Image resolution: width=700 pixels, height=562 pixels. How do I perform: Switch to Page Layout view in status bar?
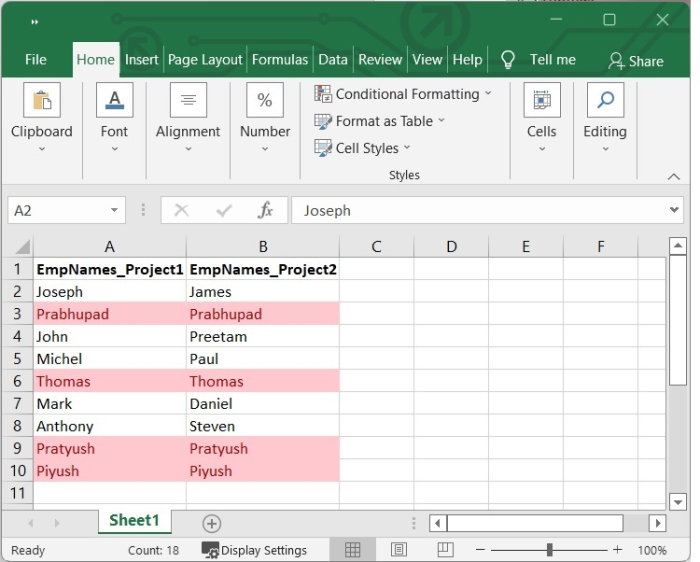(x=399, y=550)
